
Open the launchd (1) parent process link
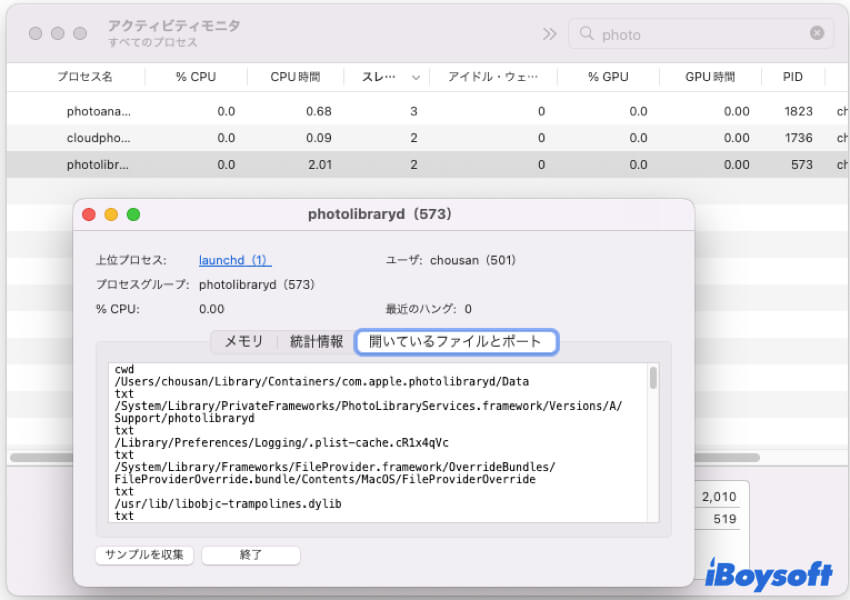pyautogui.click(x=235, y=260)
